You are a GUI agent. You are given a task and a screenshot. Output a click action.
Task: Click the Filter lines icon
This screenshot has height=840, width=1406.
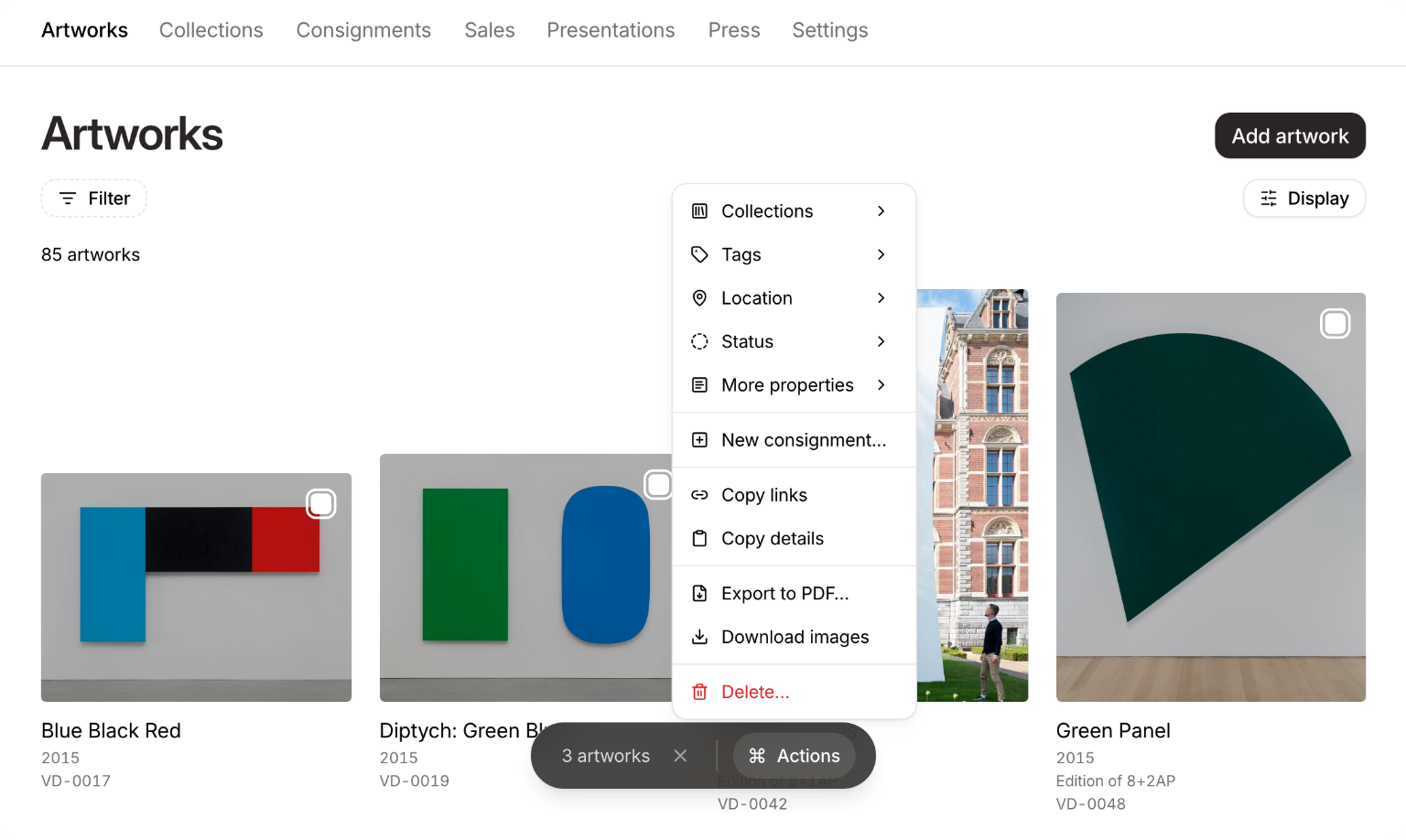pyautogui.click(x=68, y=199)
